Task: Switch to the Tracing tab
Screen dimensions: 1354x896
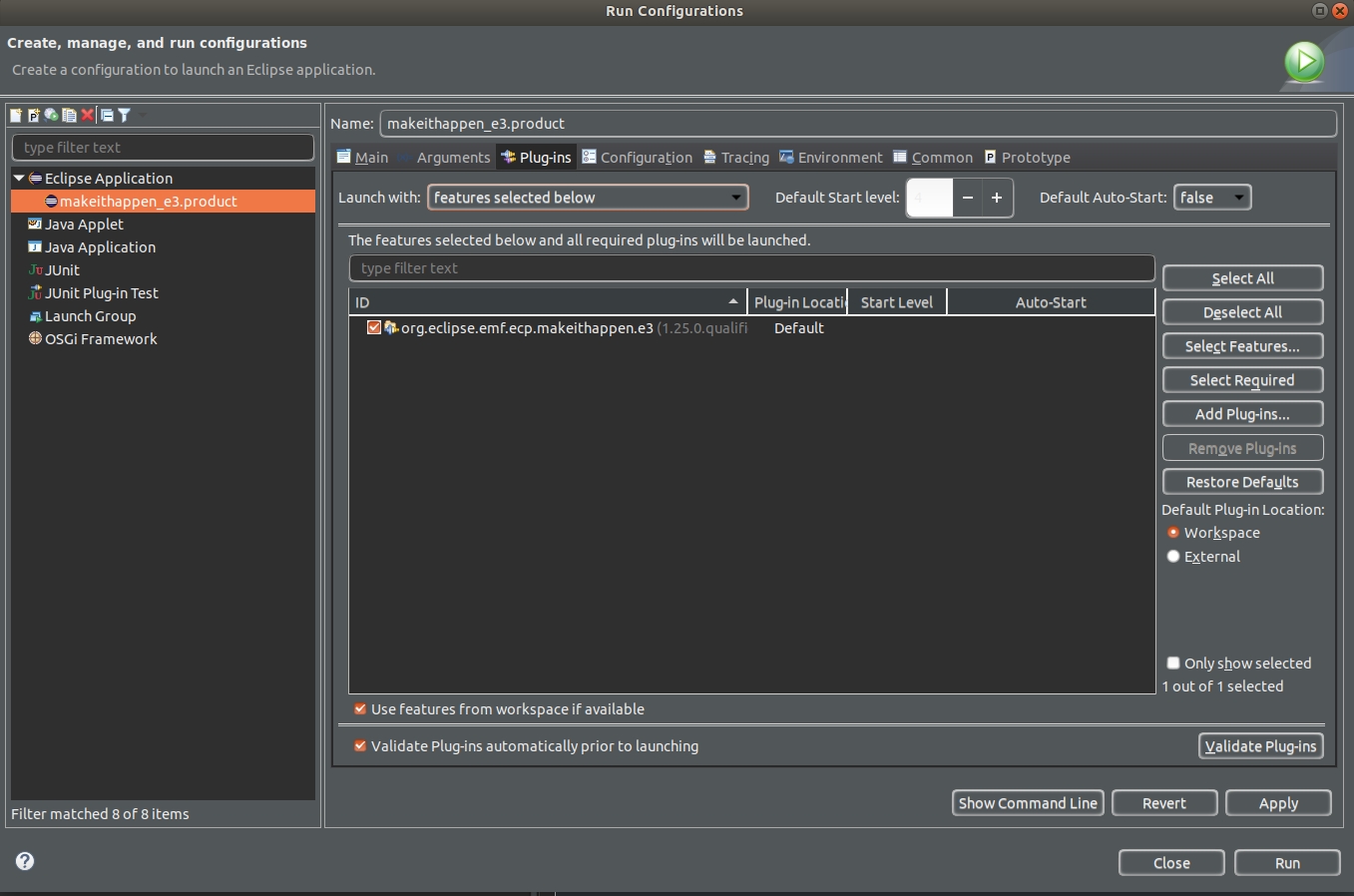Action: pos(736,157)
